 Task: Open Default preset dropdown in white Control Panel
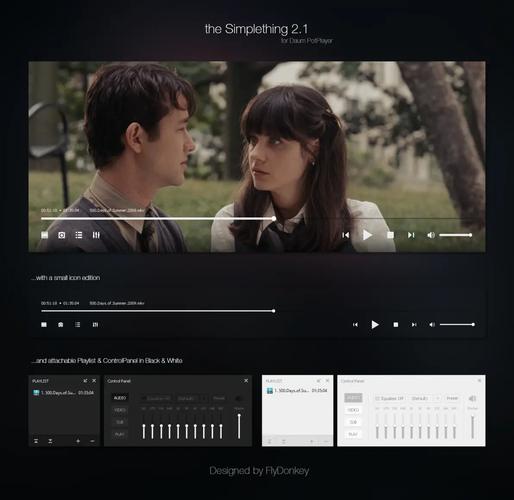pos(426,398)
